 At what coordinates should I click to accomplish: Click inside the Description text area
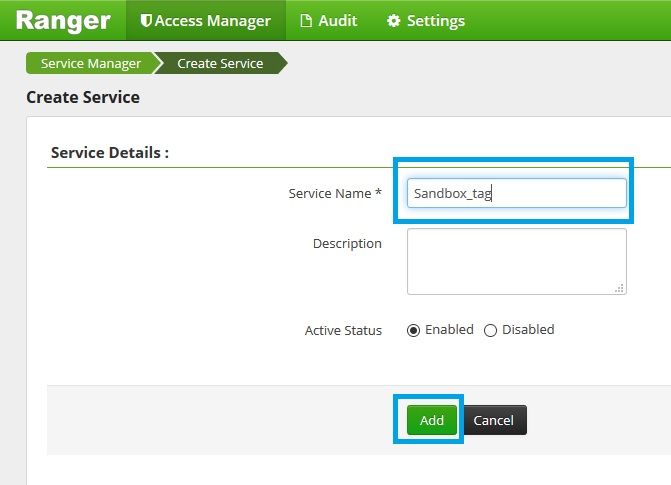click(x=517, y=261)
